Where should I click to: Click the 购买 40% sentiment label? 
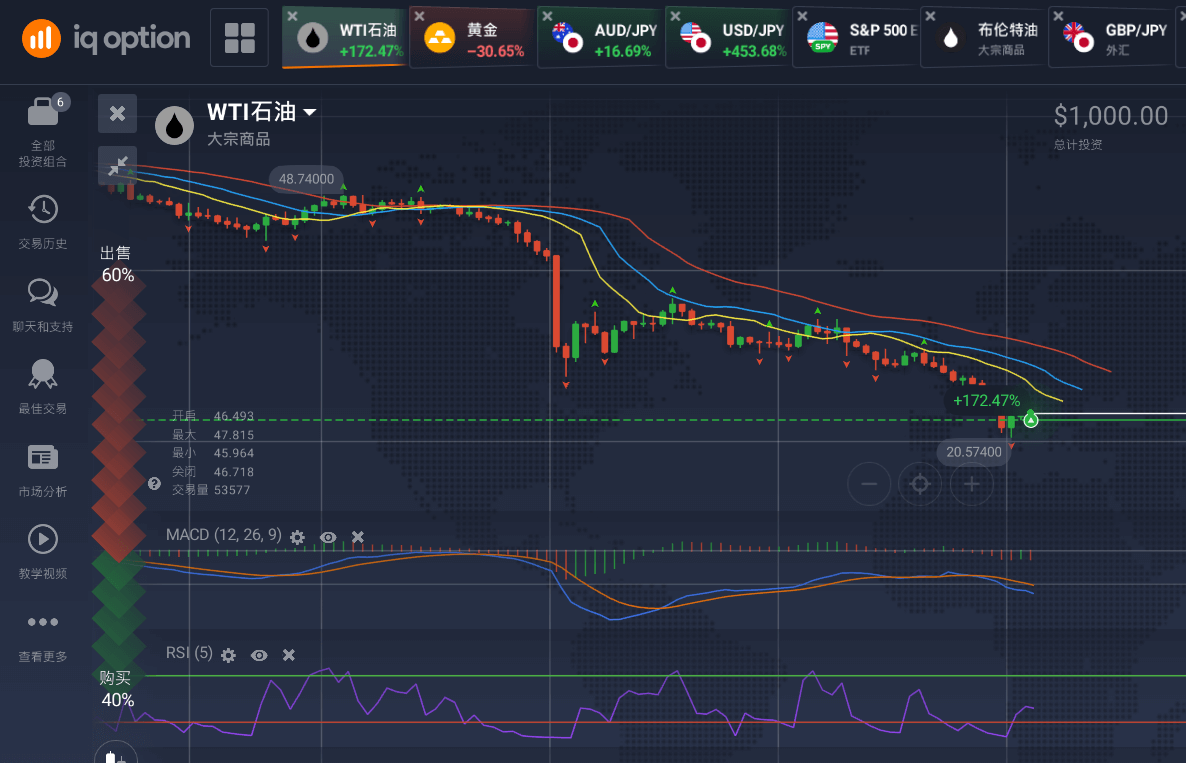pyautogui.click(x=117, y=689)
